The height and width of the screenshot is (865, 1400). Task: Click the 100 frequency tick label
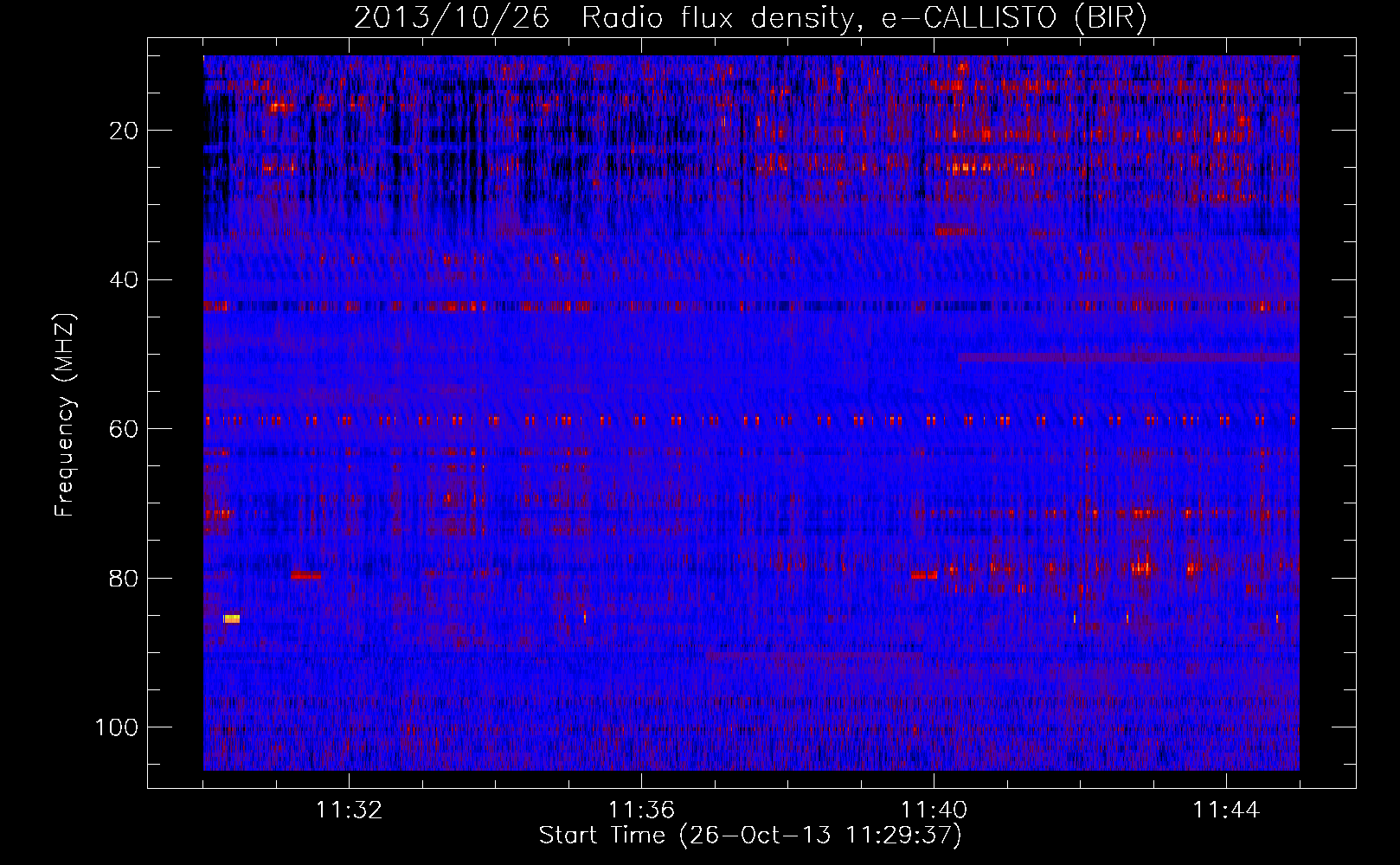118,727
